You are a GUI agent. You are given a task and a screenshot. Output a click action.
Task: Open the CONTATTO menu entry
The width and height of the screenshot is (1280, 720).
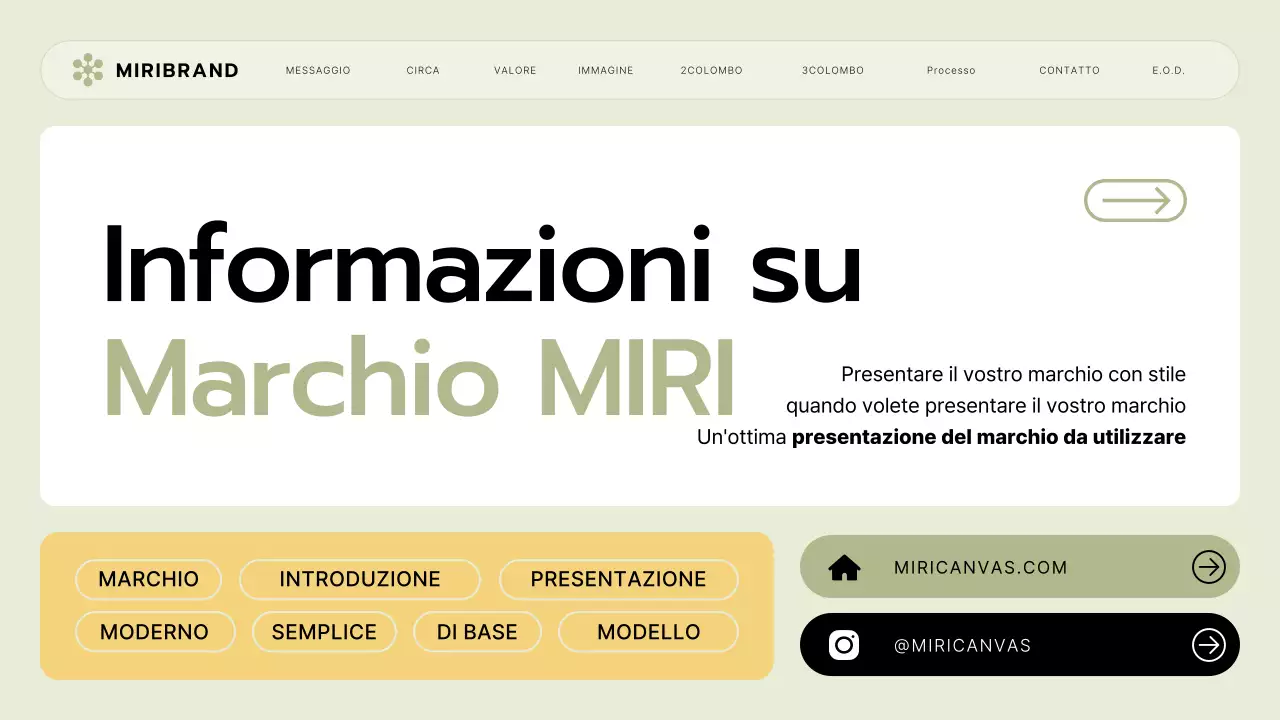tap(1069, 70)
